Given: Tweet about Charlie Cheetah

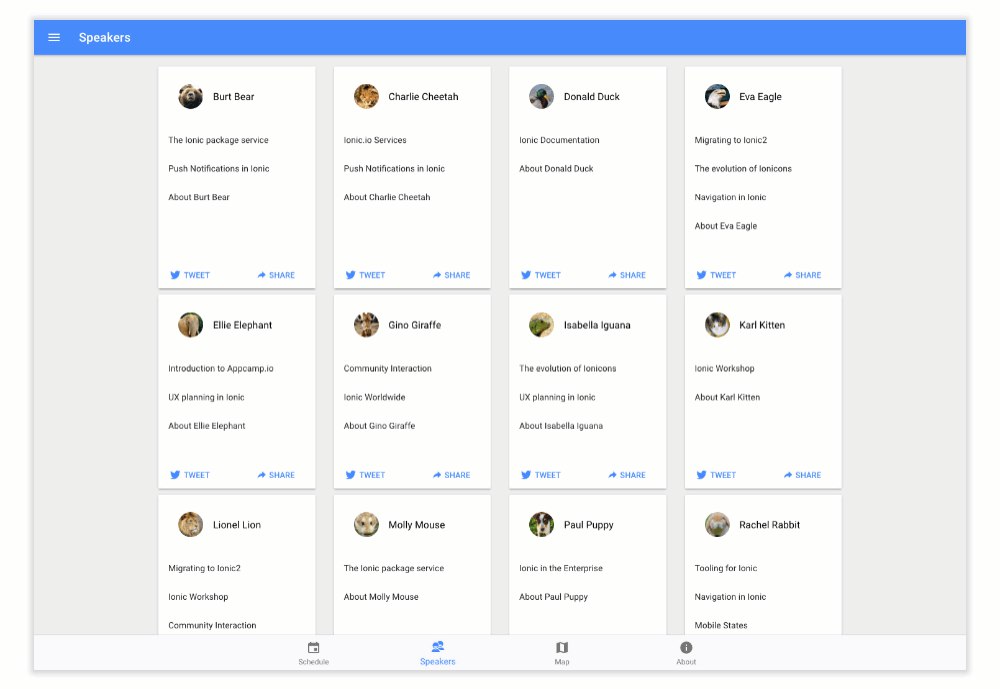Looking at the screenshot, I should pos(365,275).
